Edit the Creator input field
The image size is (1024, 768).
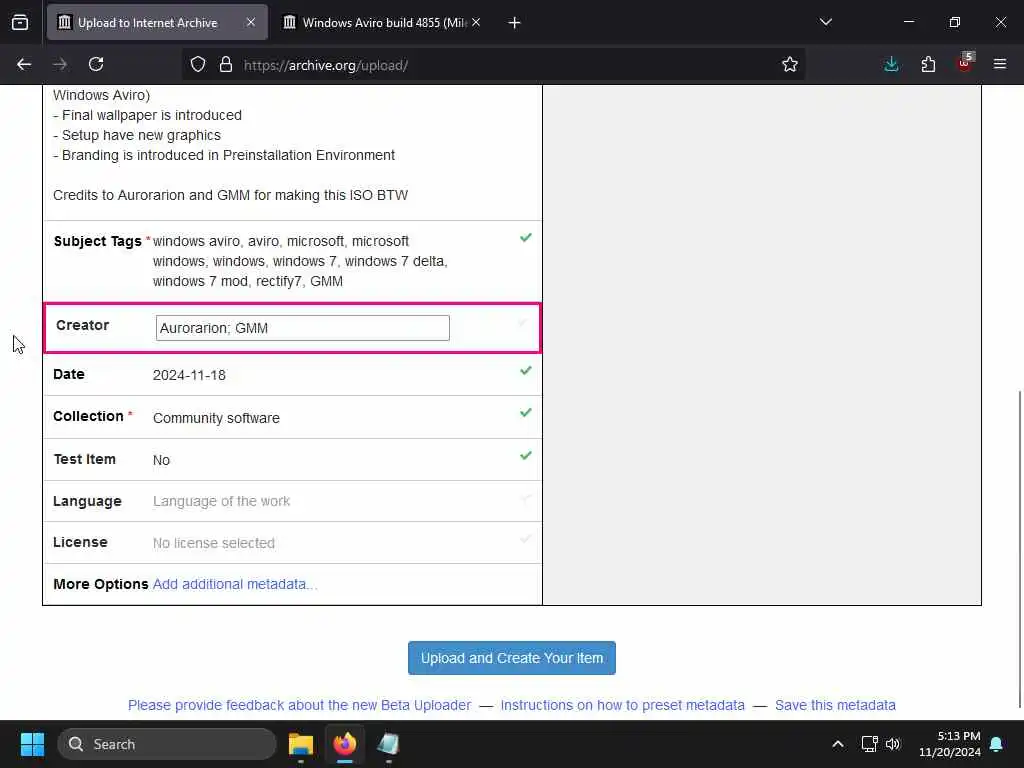pos(302,328)
